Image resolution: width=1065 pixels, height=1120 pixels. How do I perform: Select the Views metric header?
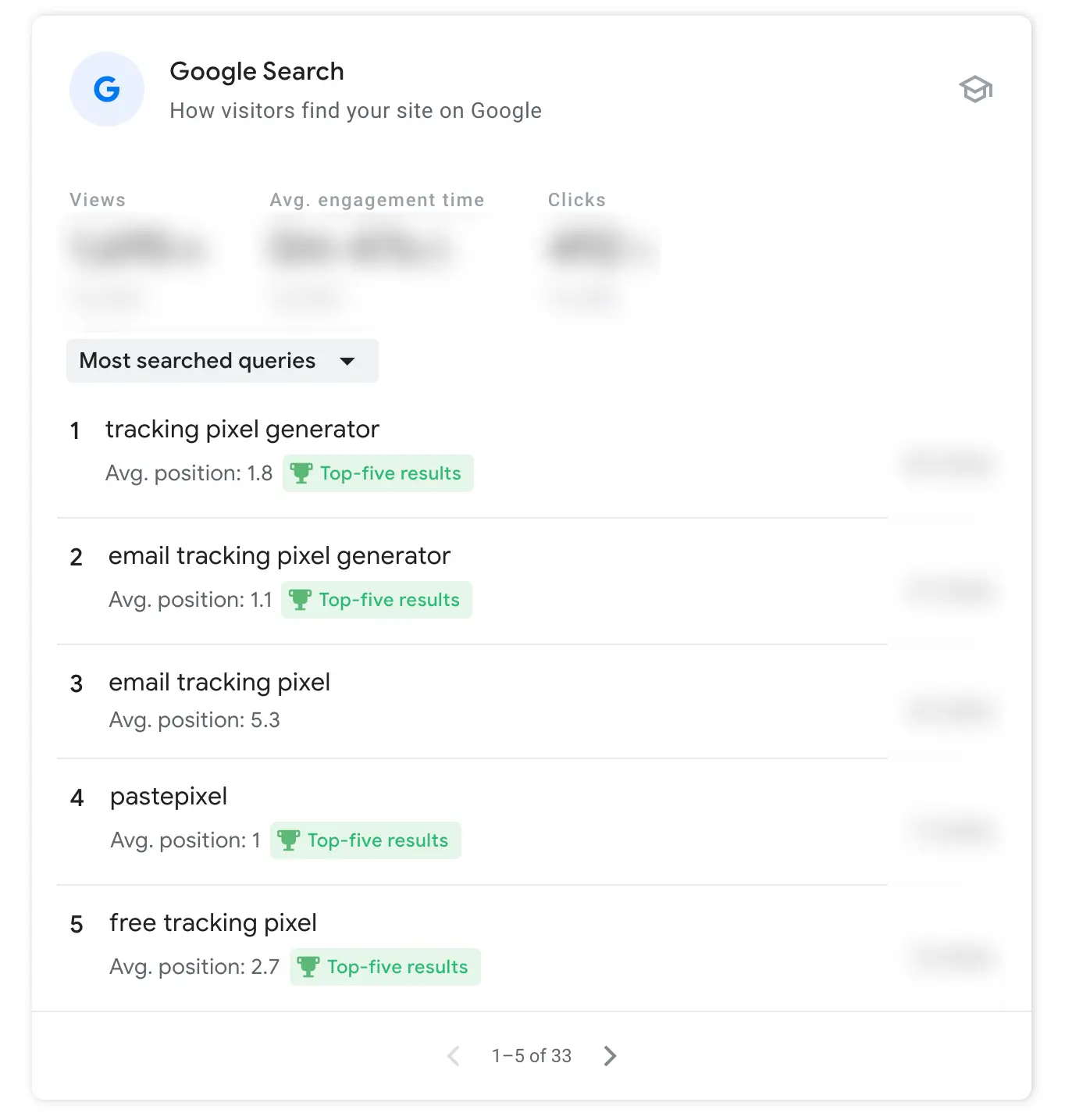[97, 199]
